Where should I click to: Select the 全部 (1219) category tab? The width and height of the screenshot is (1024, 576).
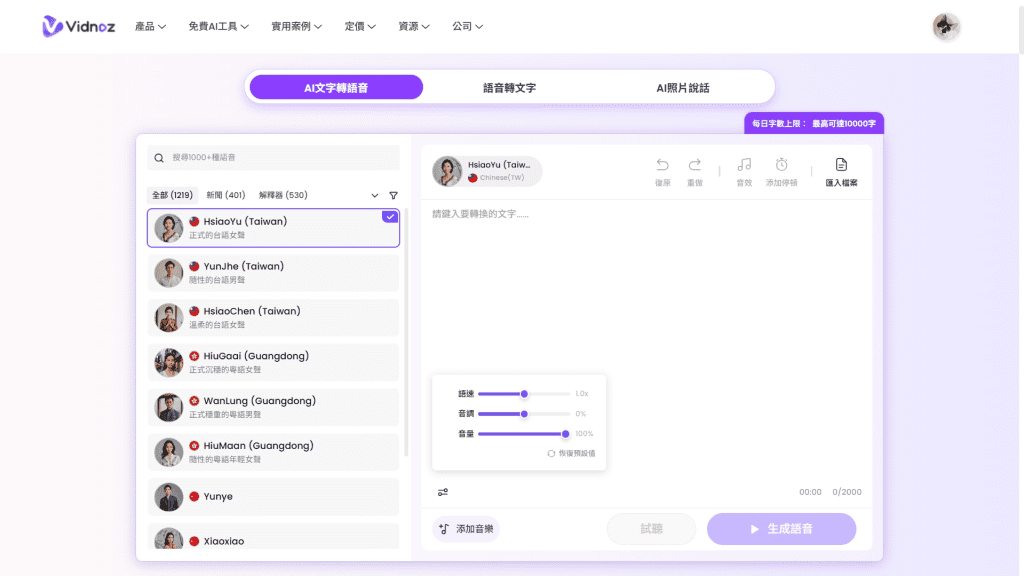172,195
